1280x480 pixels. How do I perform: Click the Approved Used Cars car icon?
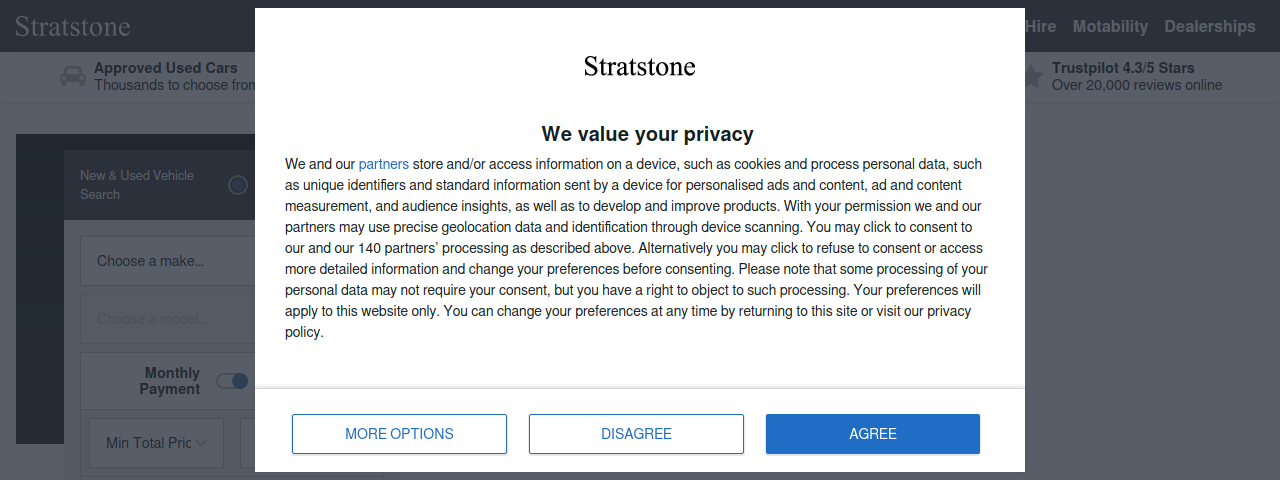[x=72, y=76]
